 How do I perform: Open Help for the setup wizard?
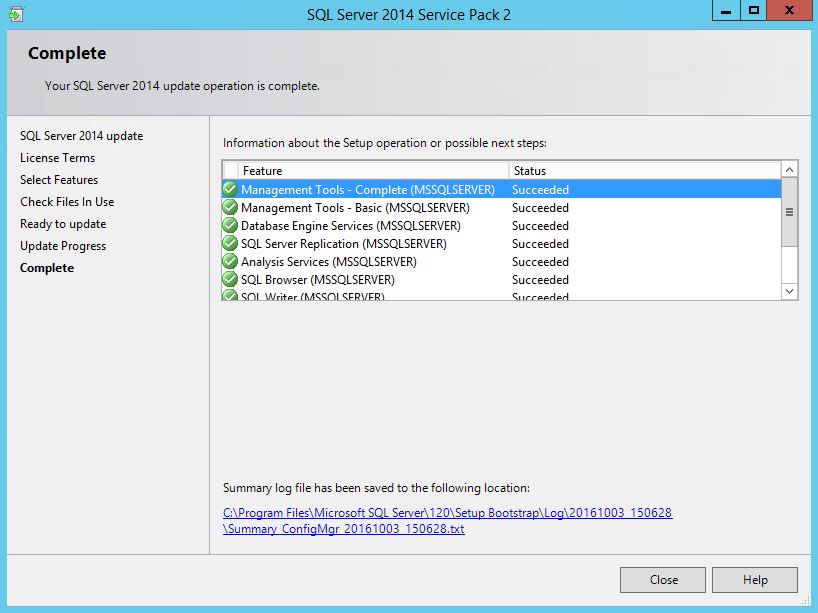755,580
